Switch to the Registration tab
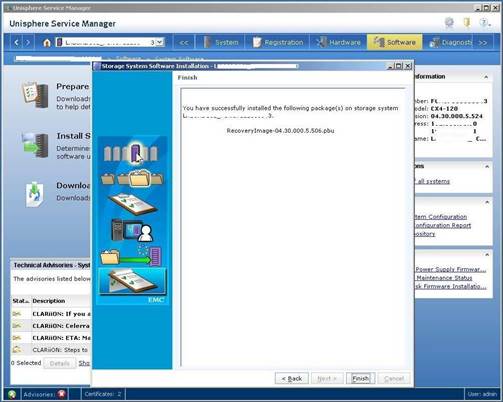This screenshot has height=402, width=503. (278, 42)
